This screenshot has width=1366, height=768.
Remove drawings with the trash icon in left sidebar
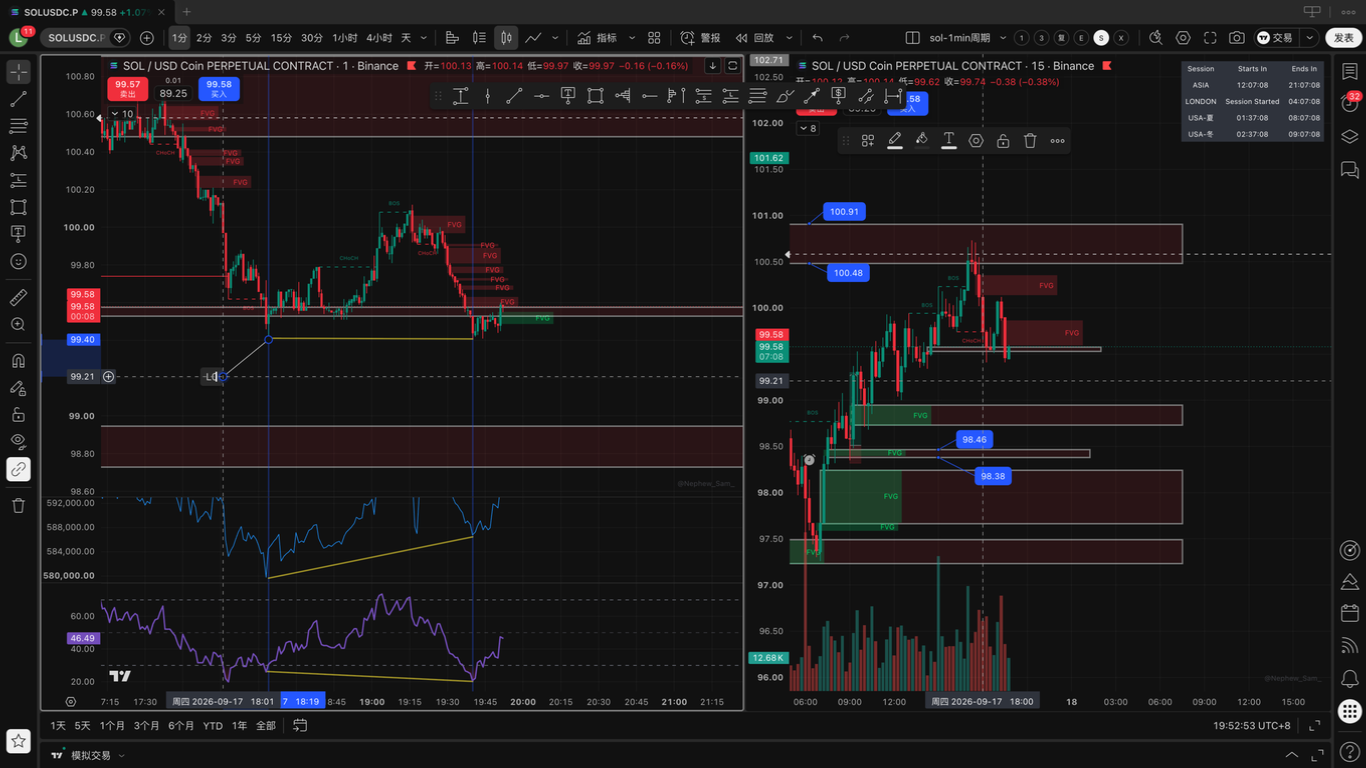click(x=18, y=505)
